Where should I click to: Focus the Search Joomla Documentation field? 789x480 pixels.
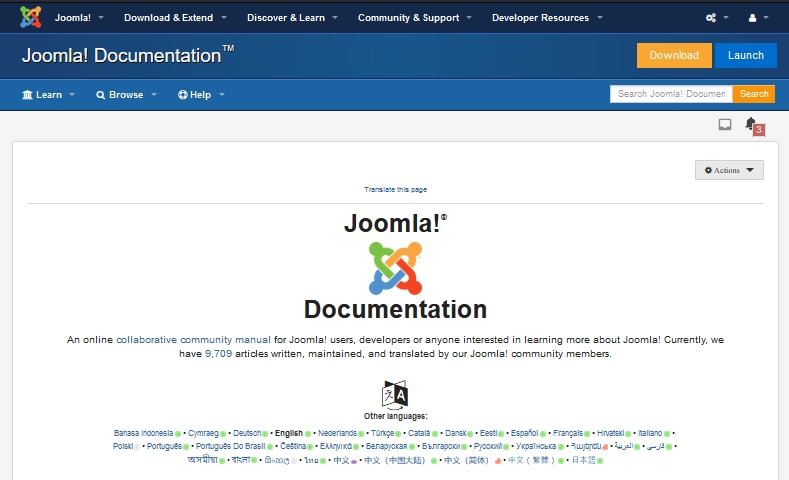tap(671, 94)
